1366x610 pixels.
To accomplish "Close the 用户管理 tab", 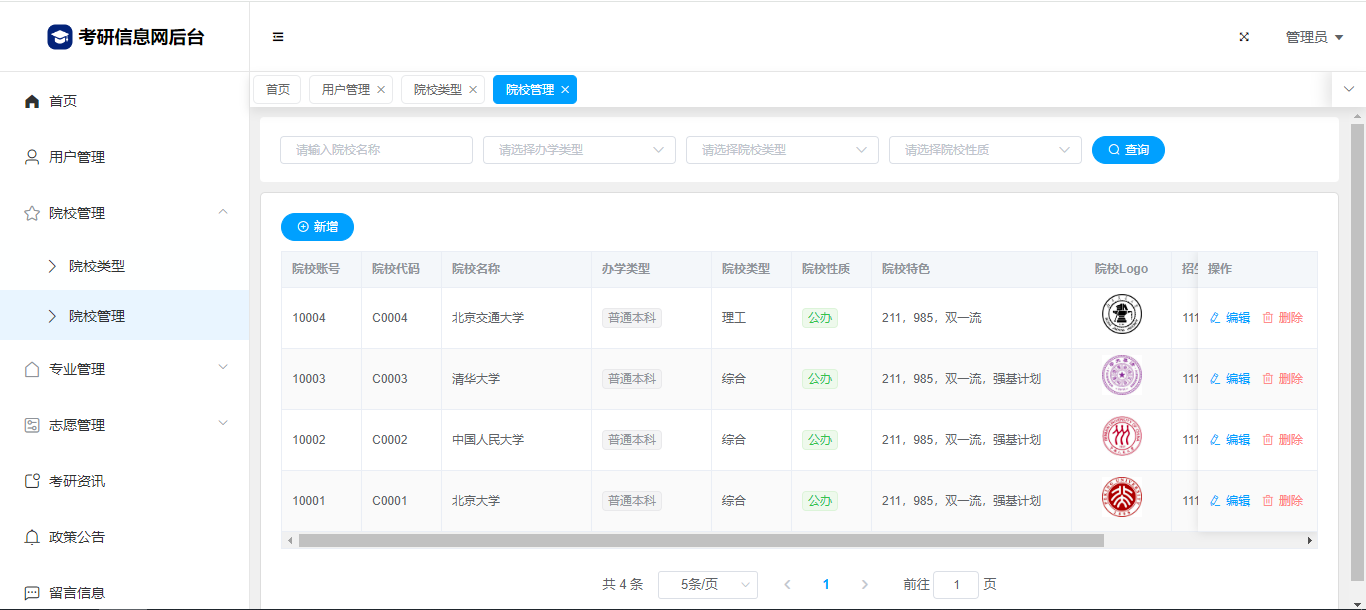I will [x=381, y=90].
